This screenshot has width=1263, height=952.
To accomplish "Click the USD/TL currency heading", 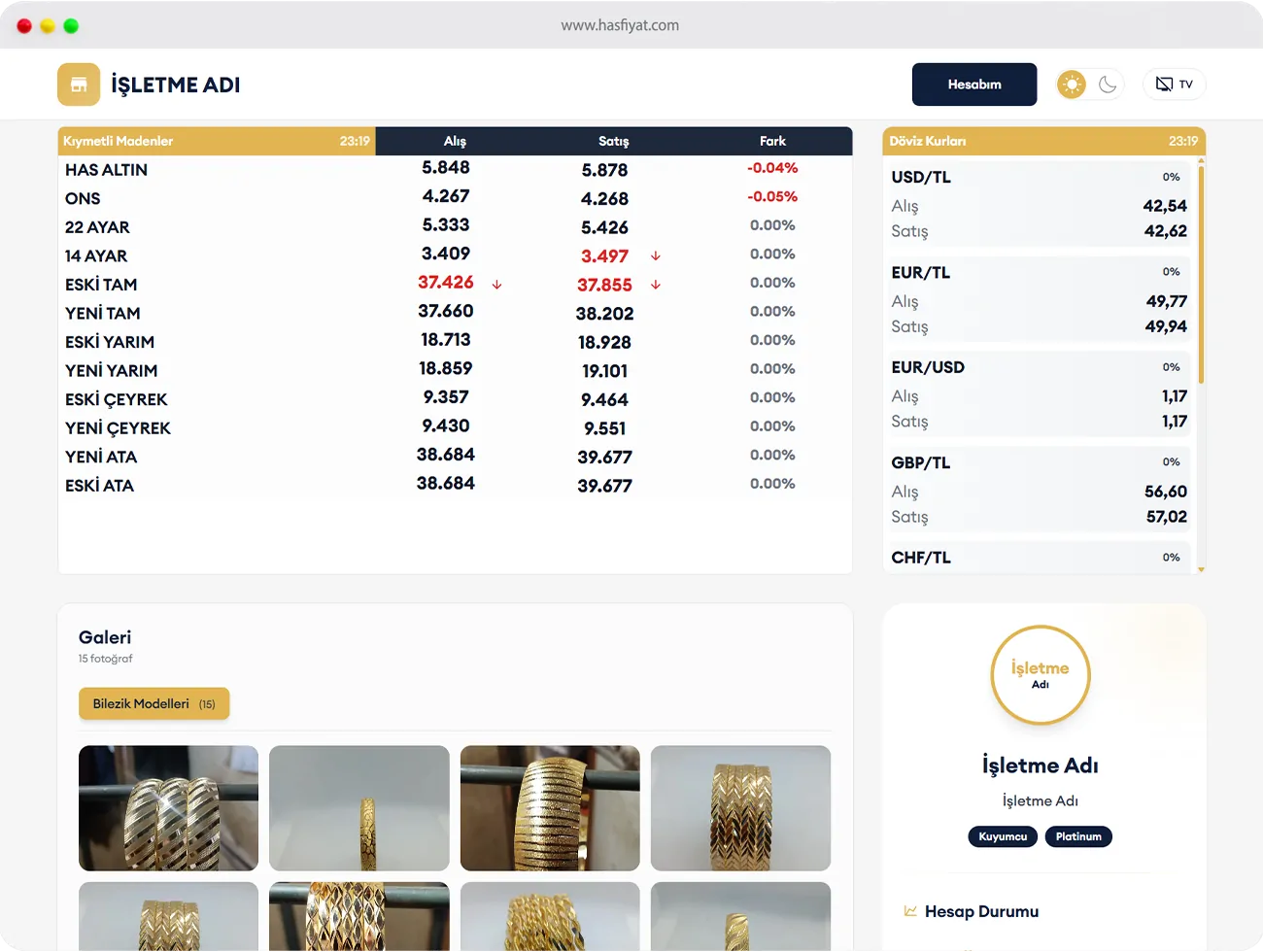I will pyautogui.click(x=921, y=177).
